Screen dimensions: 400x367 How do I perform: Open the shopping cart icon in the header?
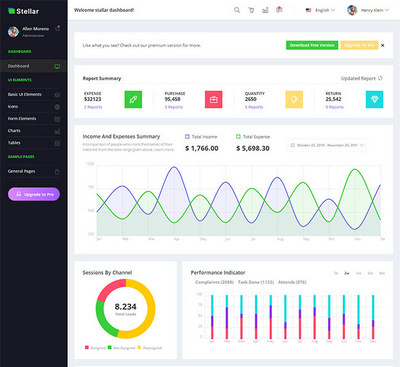point(251,10)
